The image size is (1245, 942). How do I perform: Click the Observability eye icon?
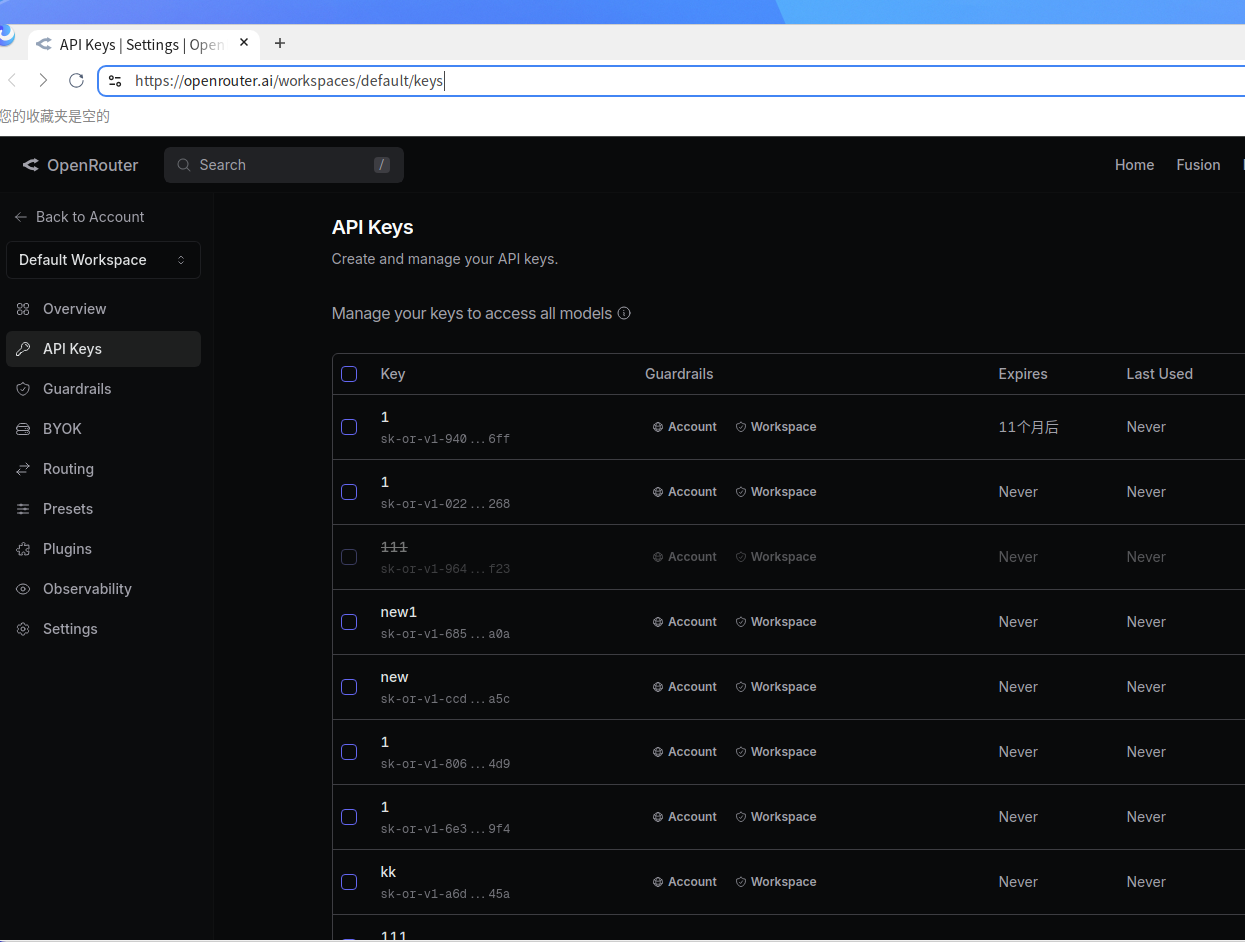click(x=23, y=589)
